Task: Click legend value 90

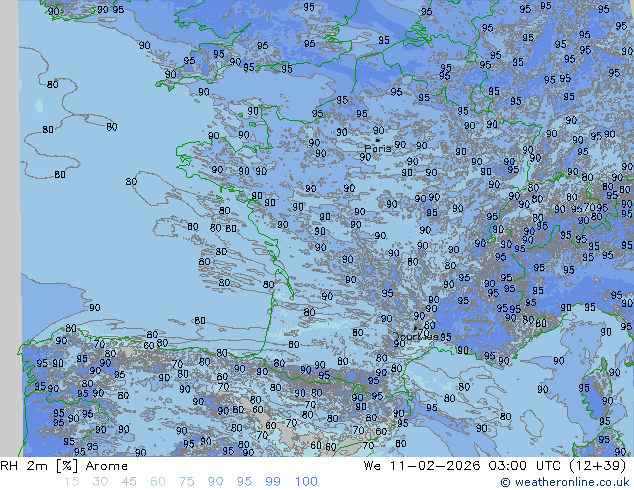Action: 216,482
